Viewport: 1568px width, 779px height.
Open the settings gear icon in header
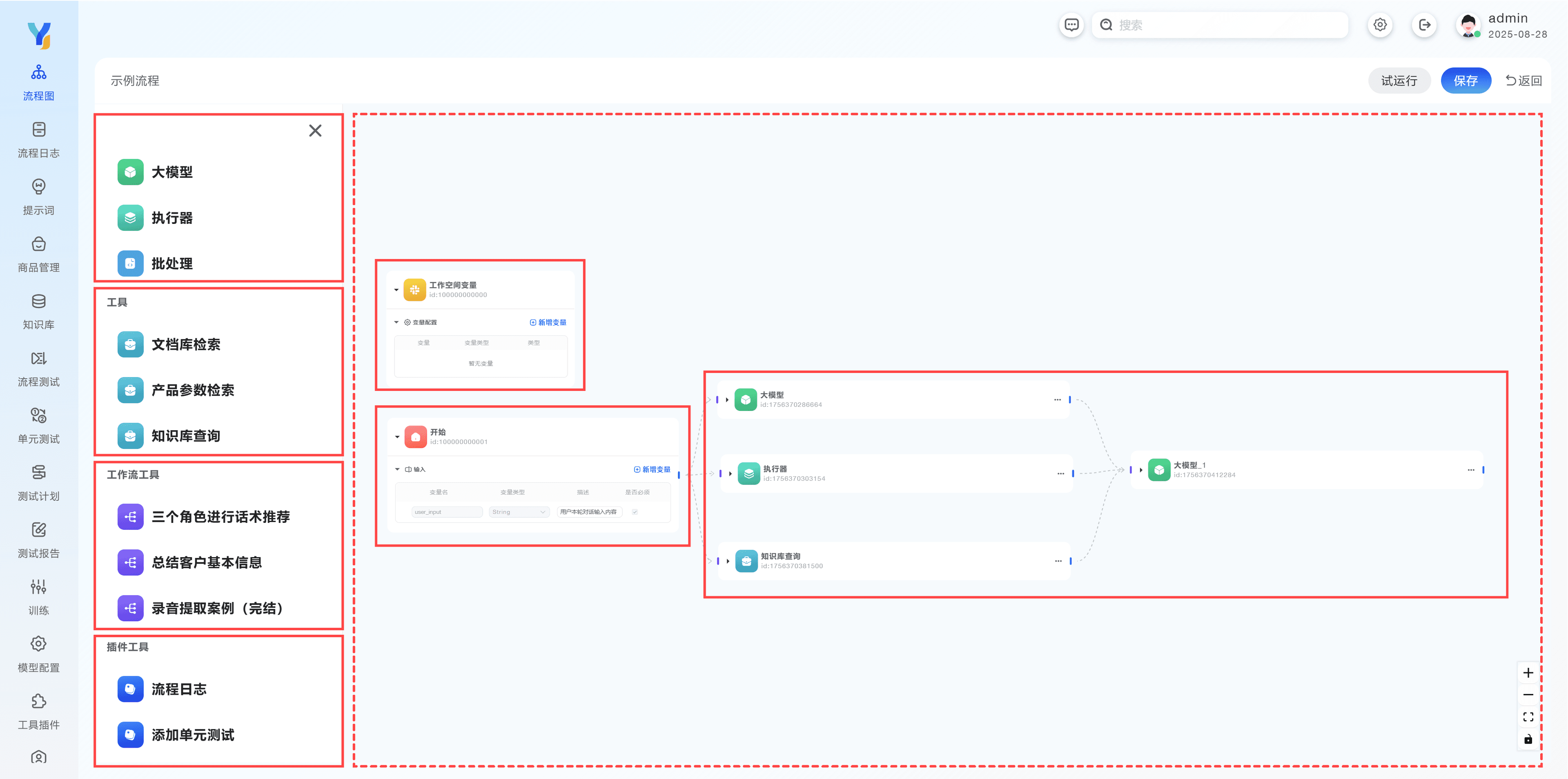[x=1380, y=25]
